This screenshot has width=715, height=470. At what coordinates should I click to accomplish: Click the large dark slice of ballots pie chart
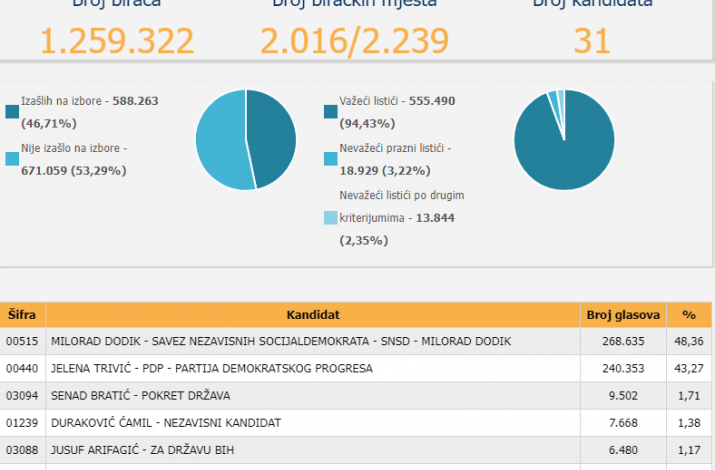[563, 145]
